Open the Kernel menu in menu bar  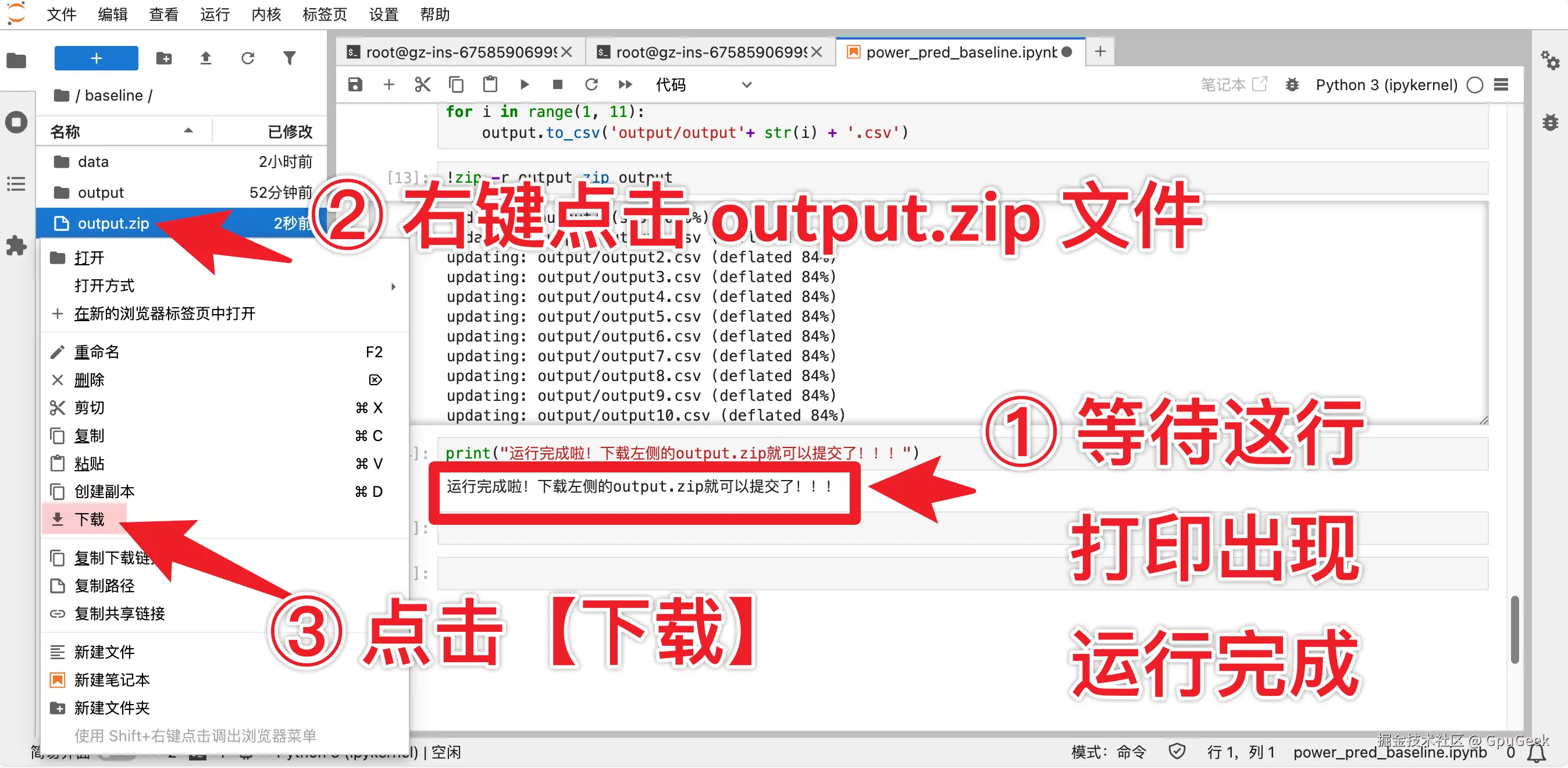(266, 14)
